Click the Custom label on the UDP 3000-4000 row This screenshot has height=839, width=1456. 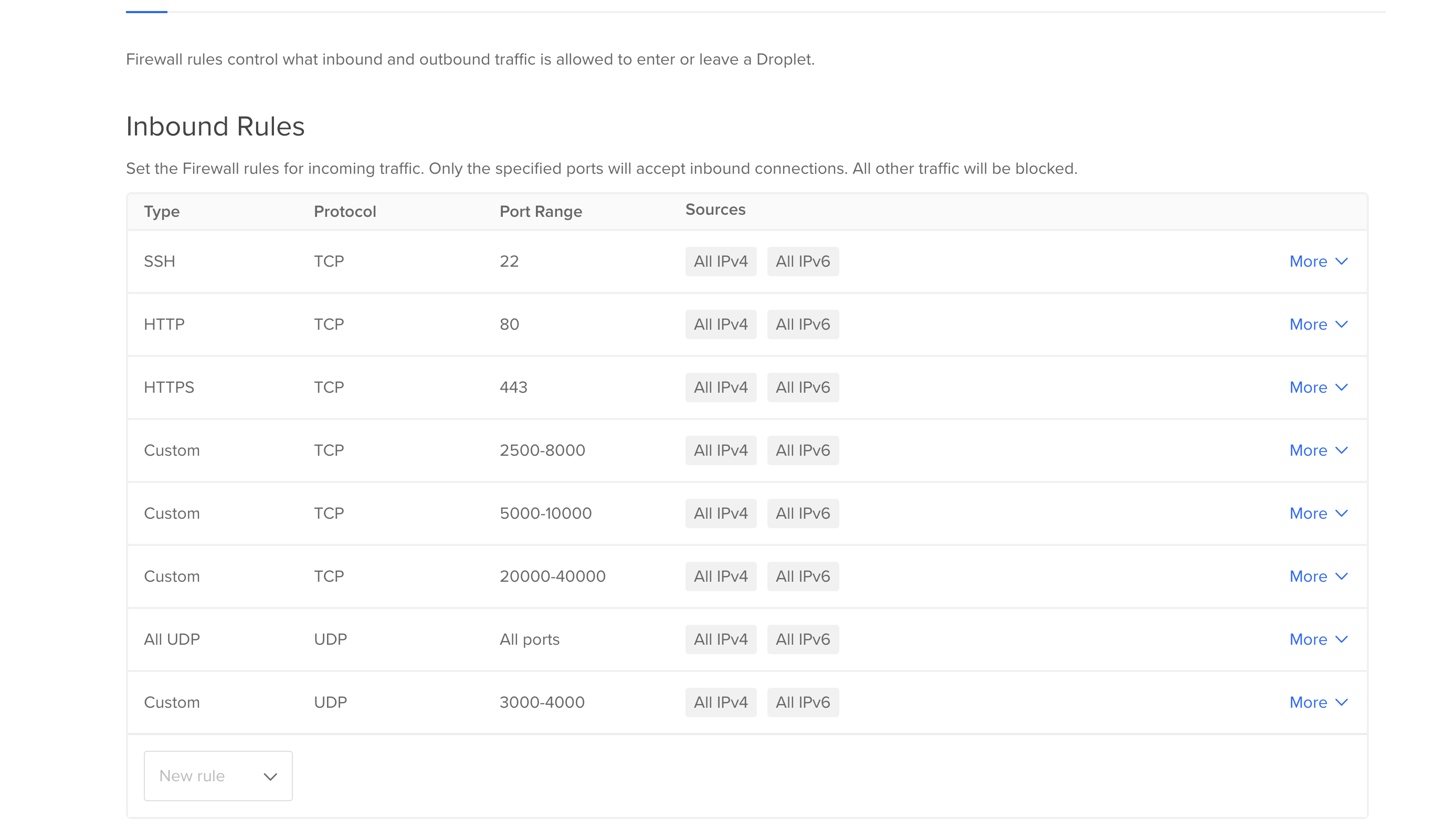click(x=172, y=702)
